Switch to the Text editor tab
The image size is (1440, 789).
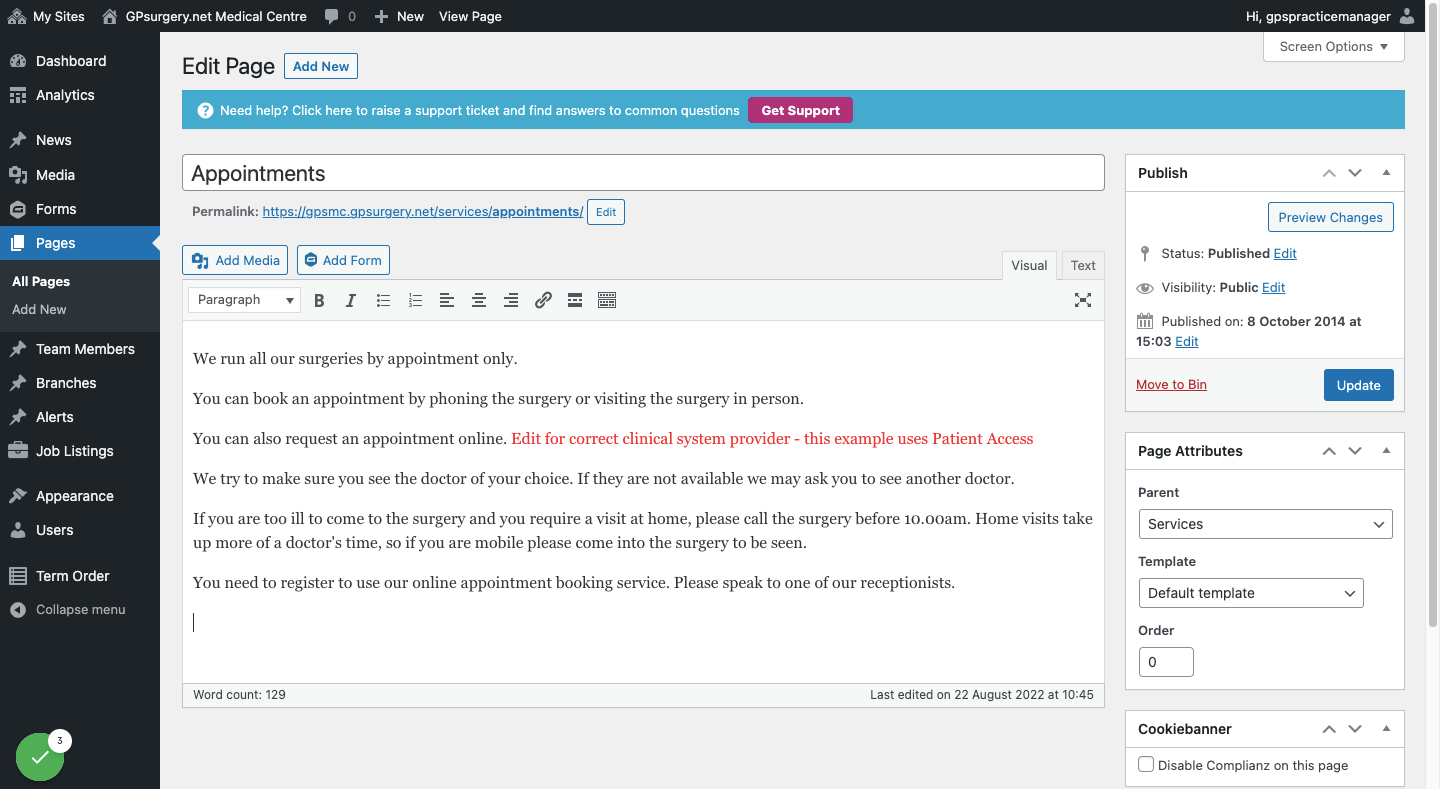pyautogui.click(x=1083, y=265)
